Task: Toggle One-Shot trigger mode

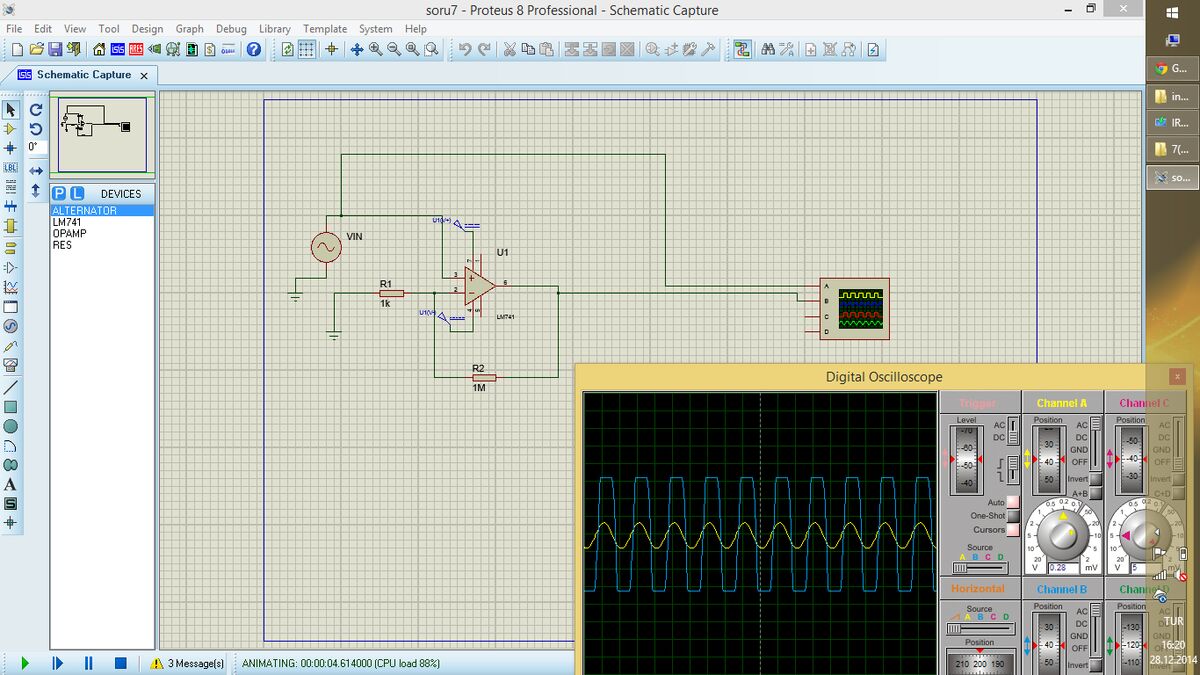Action: (1013, 516)
